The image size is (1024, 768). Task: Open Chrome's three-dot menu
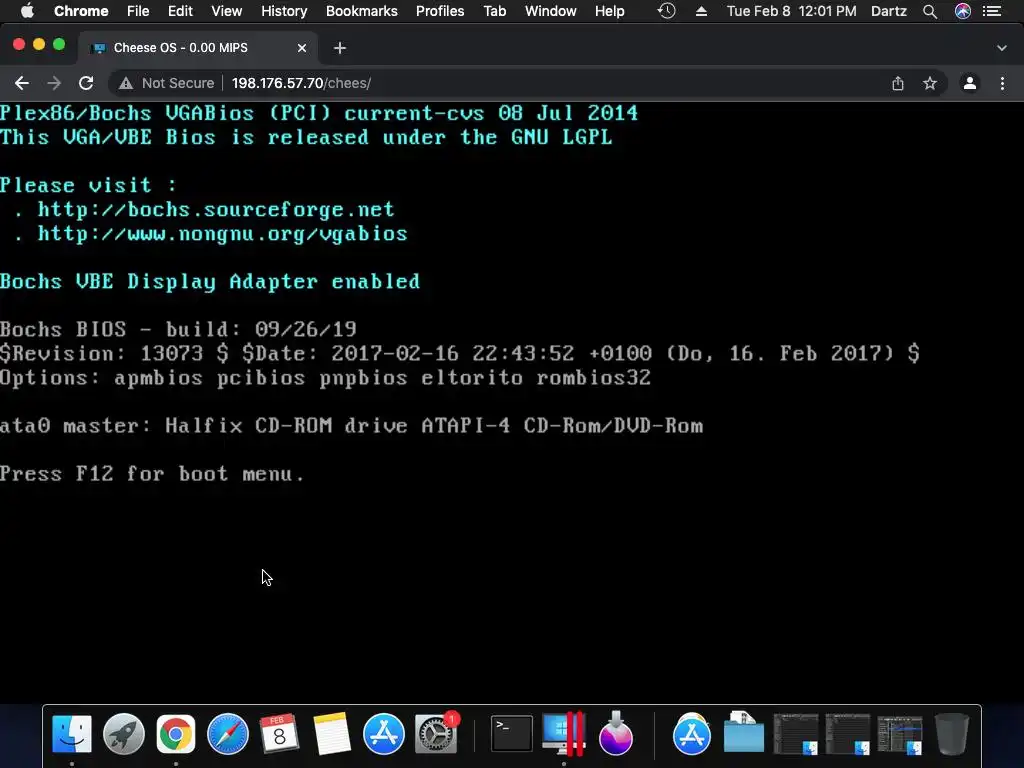(1002, 83)
